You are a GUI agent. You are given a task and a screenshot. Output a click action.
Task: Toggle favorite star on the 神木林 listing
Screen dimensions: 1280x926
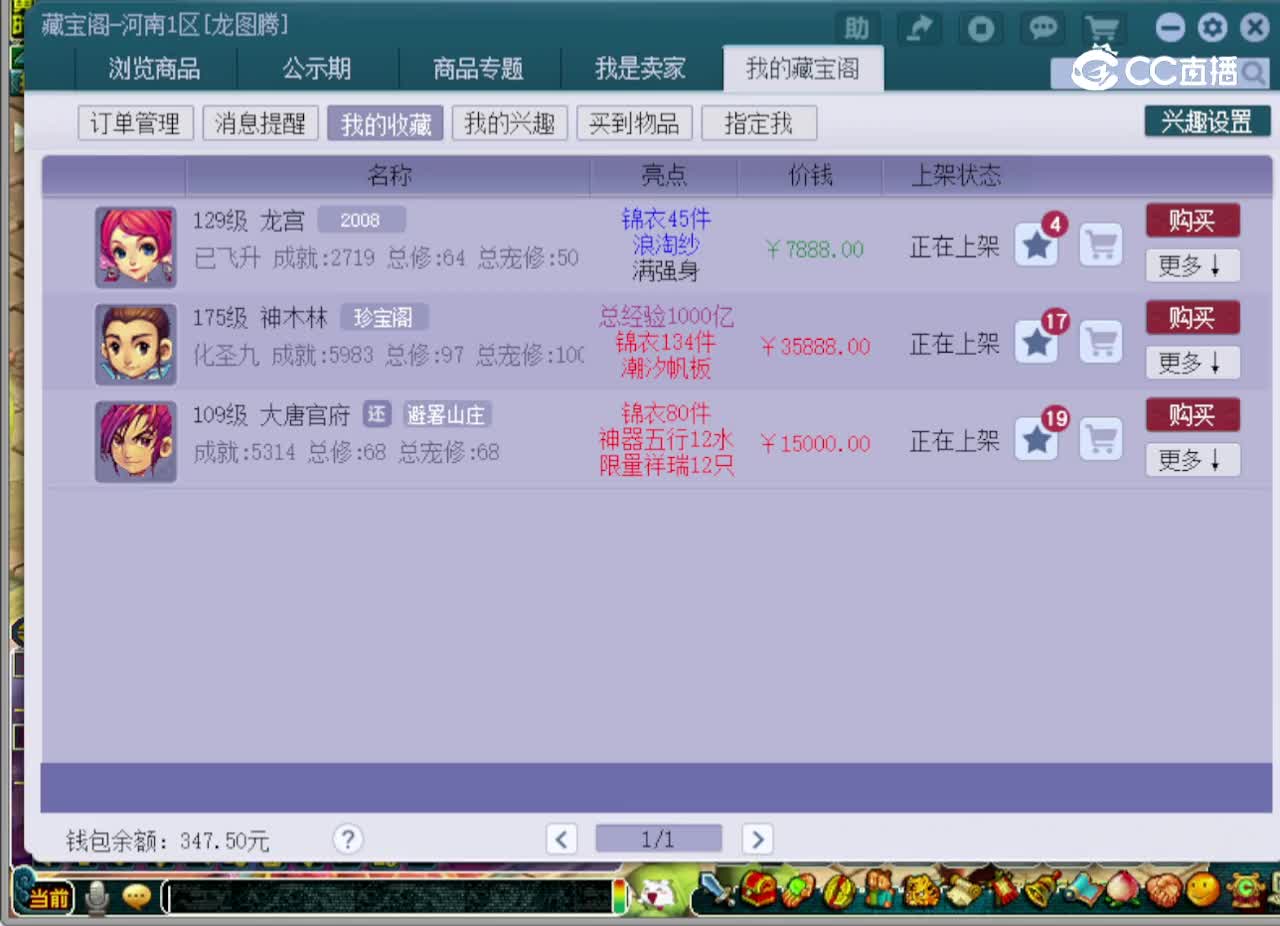tap(1036, 342)
